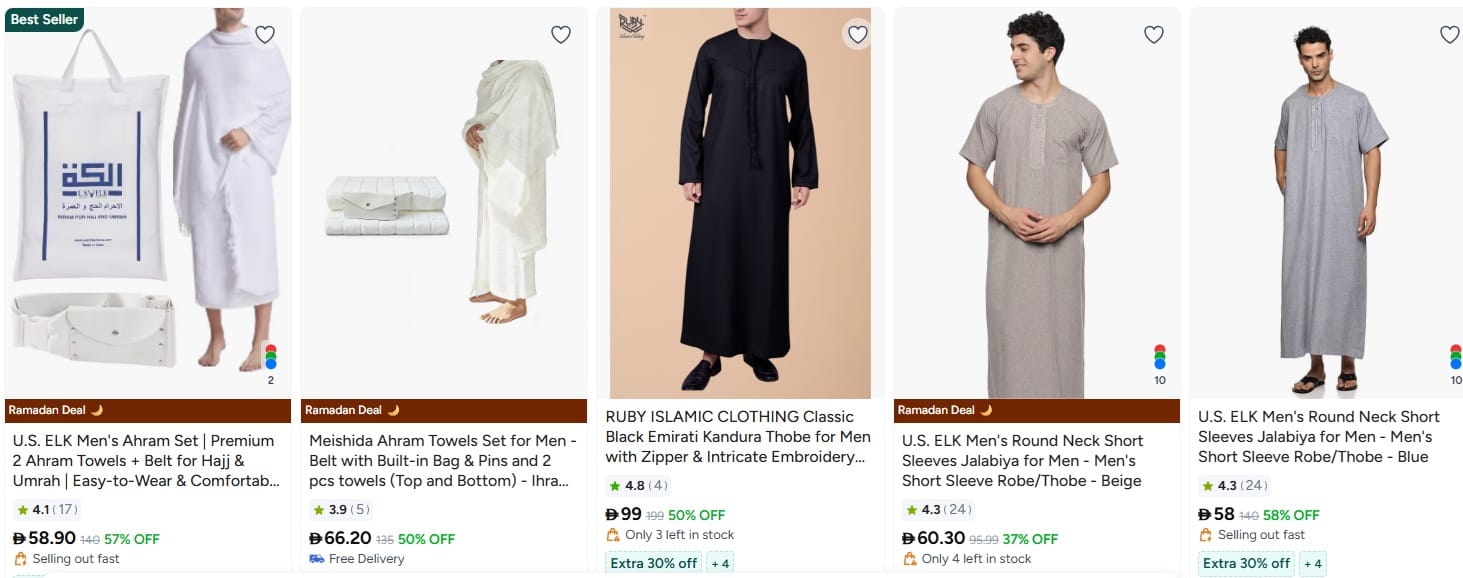Open the Meishida Ahram Towels Set title
The image size is (1463, 578).
pos(442,460)
